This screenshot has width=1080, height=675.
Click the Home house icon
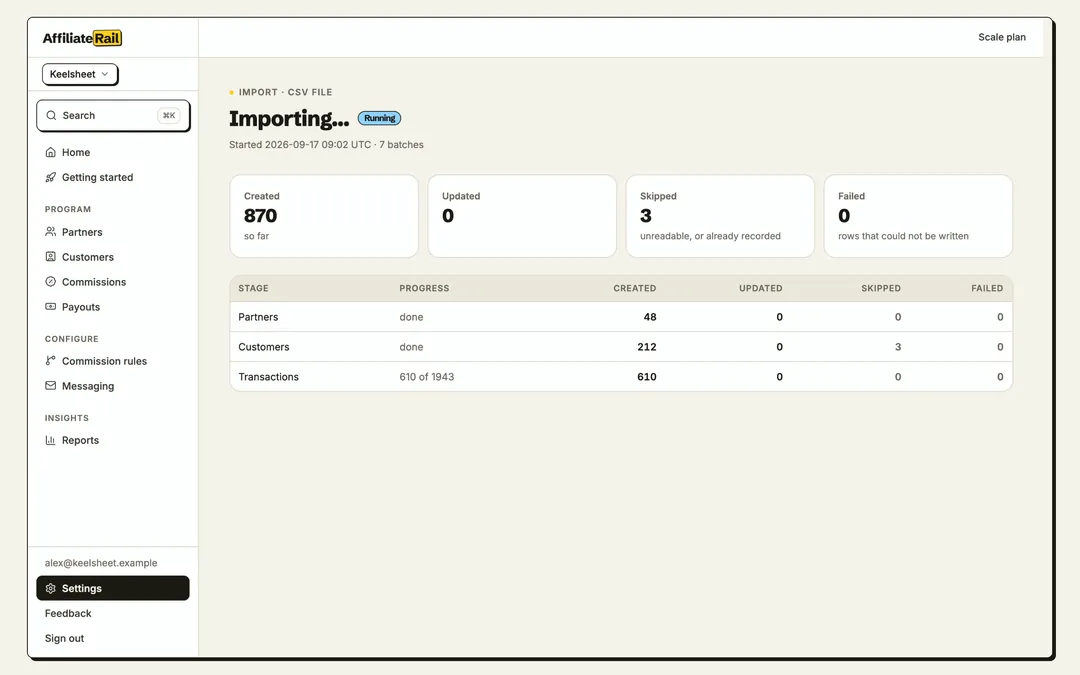[50, 152]
